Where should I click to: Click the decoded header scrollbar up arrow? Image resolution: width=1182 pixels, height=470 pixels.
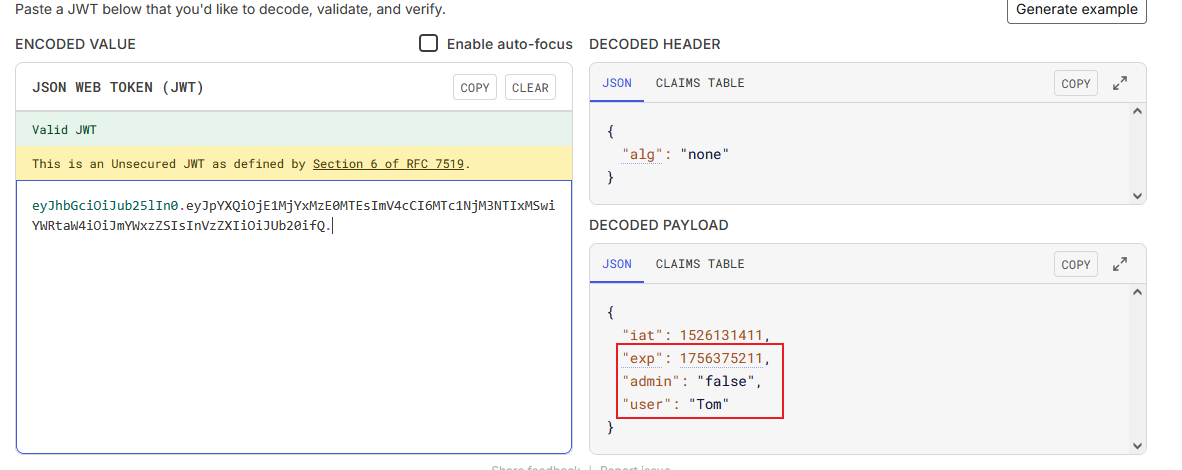tap(1137, 112)
